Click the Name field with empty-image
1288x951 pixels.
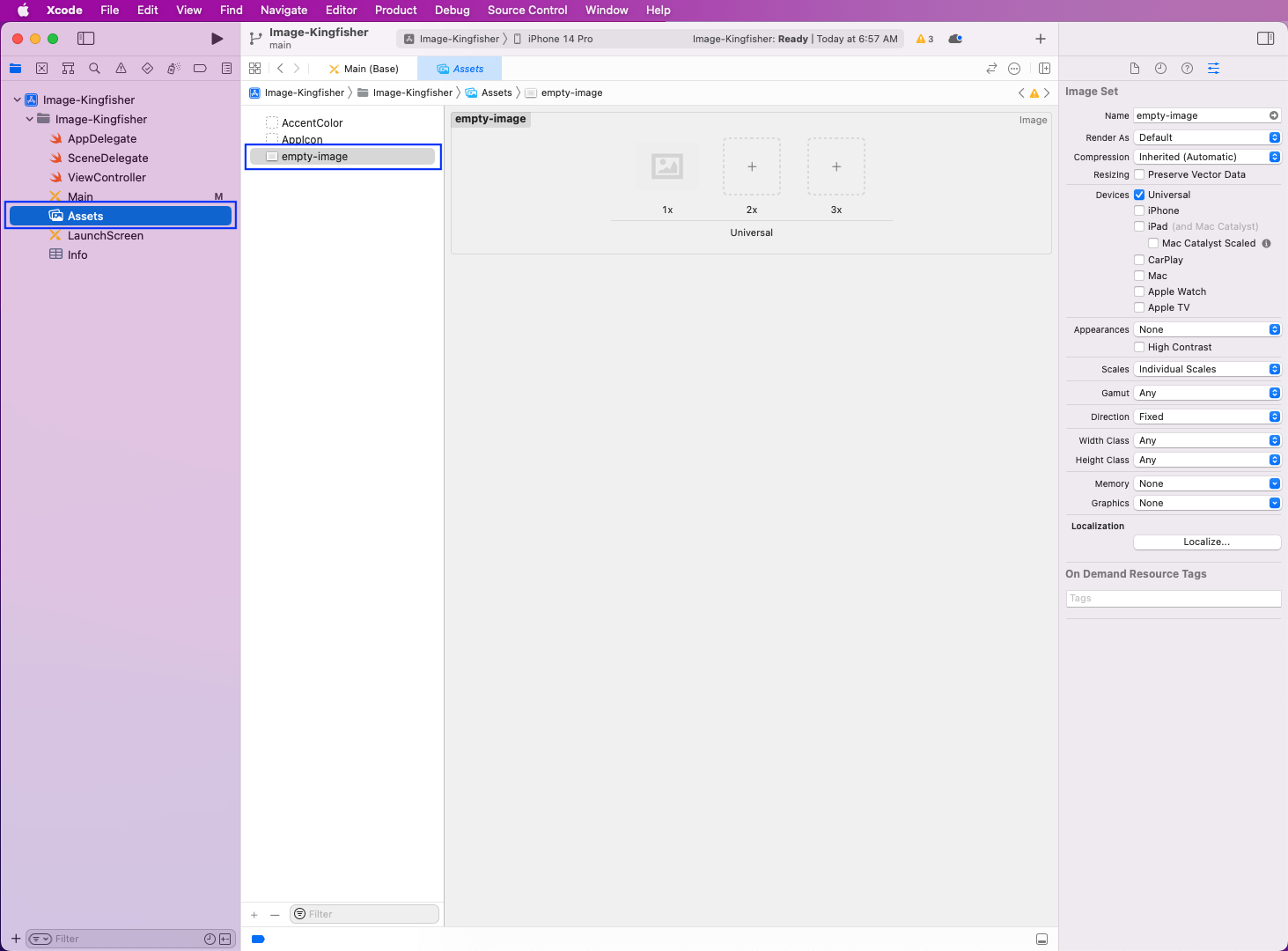point(1207,115)
